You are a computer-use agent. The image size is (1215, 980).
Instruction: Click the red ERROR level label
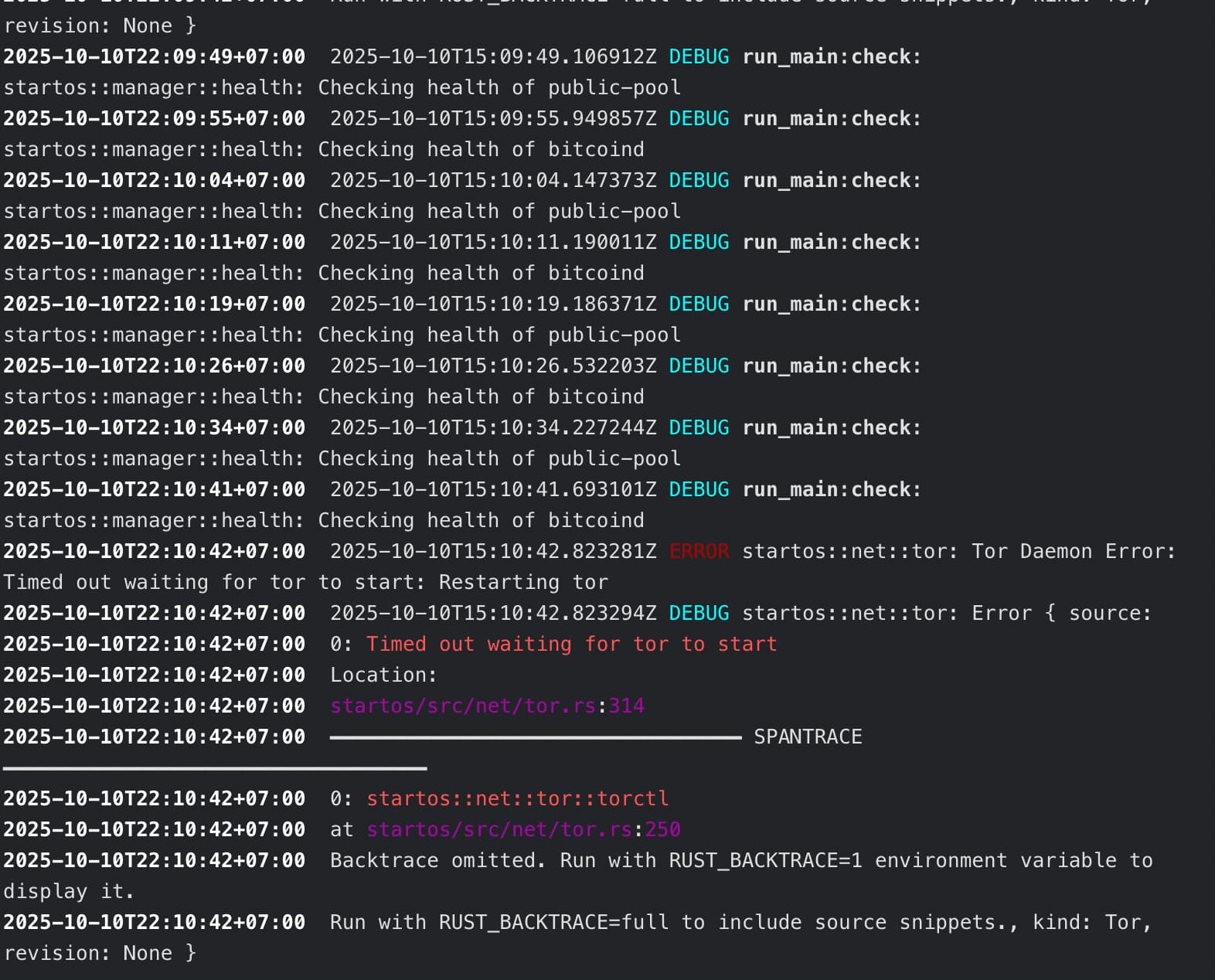coord(699,551)
